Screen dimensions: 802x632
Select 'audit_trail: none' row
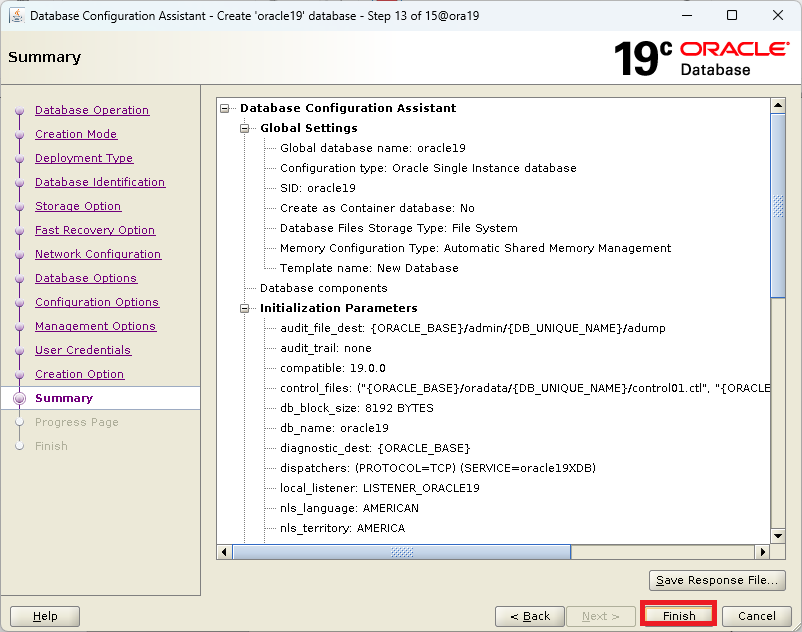tap(325, 348)
